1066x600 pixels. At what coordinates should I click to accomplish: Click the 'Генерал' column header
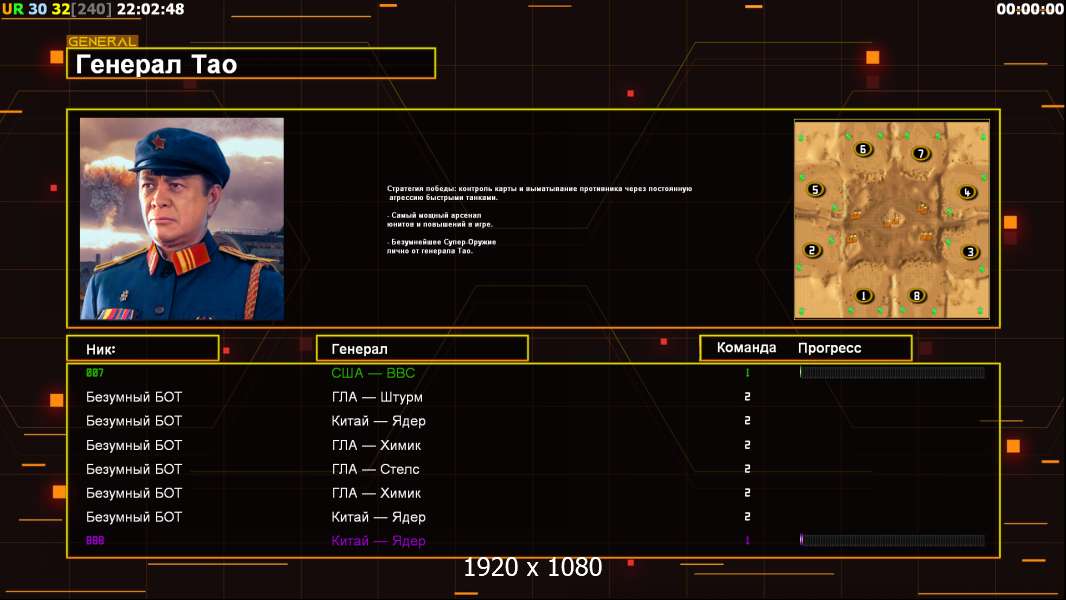click(x=422, y=349)
